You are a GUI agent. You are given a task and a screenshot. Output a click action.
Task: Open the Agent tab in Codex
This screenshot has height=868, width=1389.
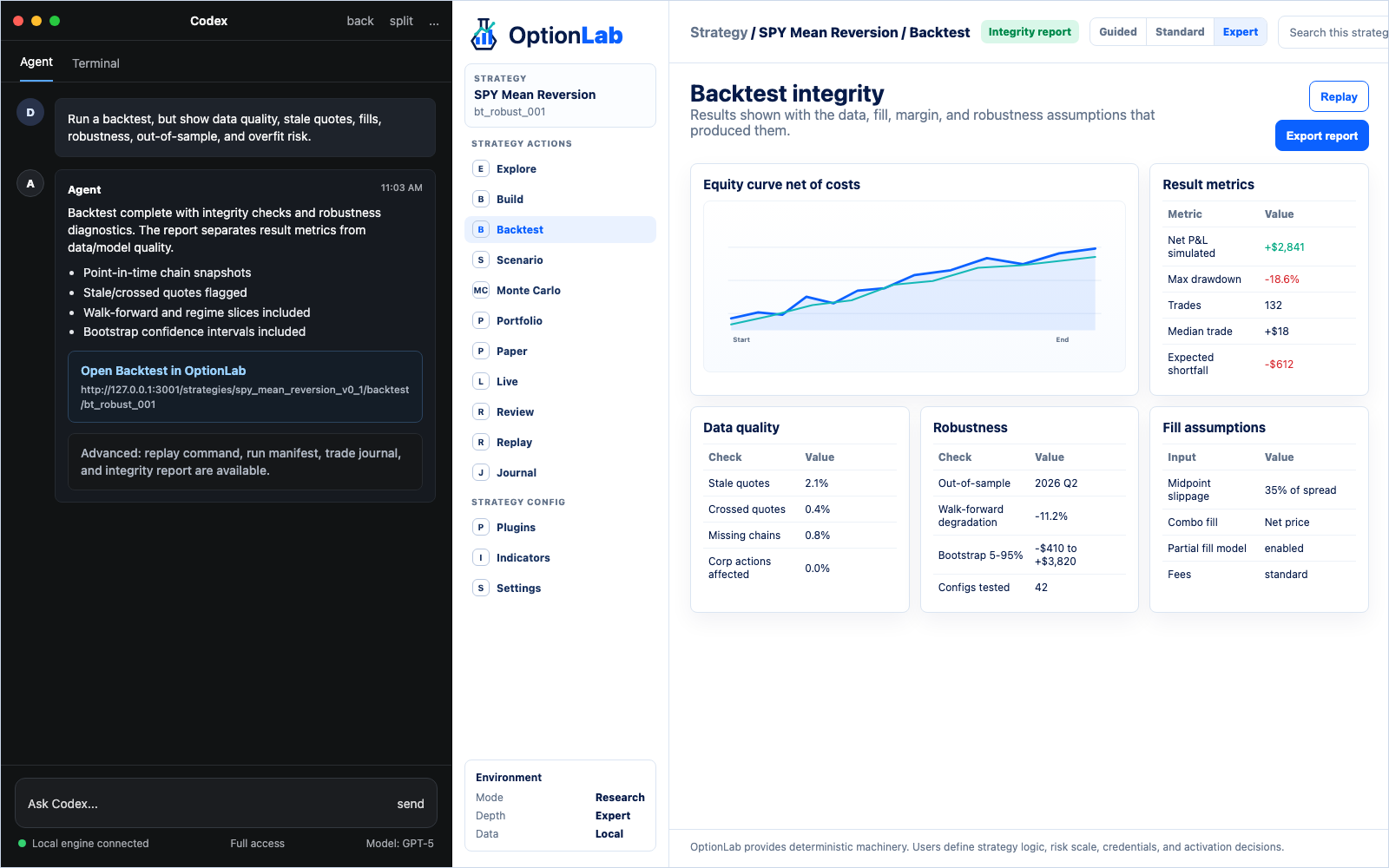coord(36,62)
